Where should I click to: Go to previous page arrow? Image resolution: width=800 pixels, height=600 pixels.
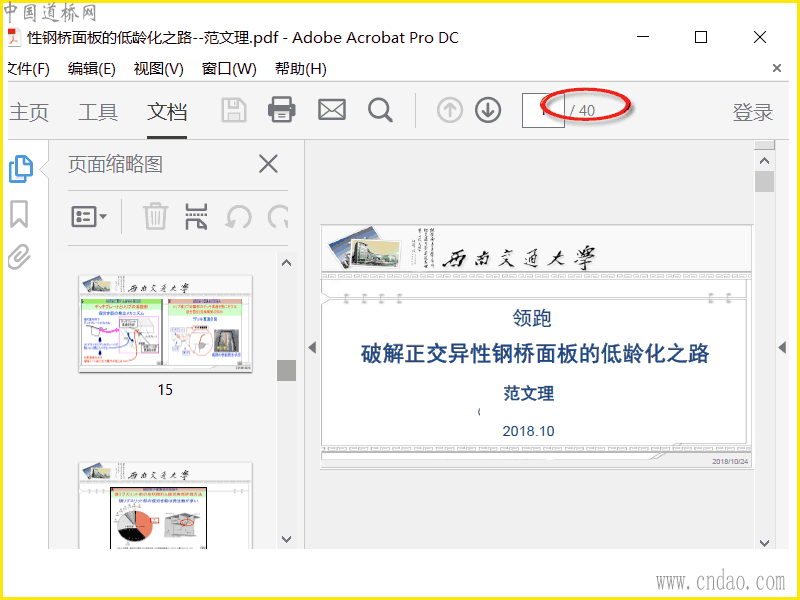[449, 110]
